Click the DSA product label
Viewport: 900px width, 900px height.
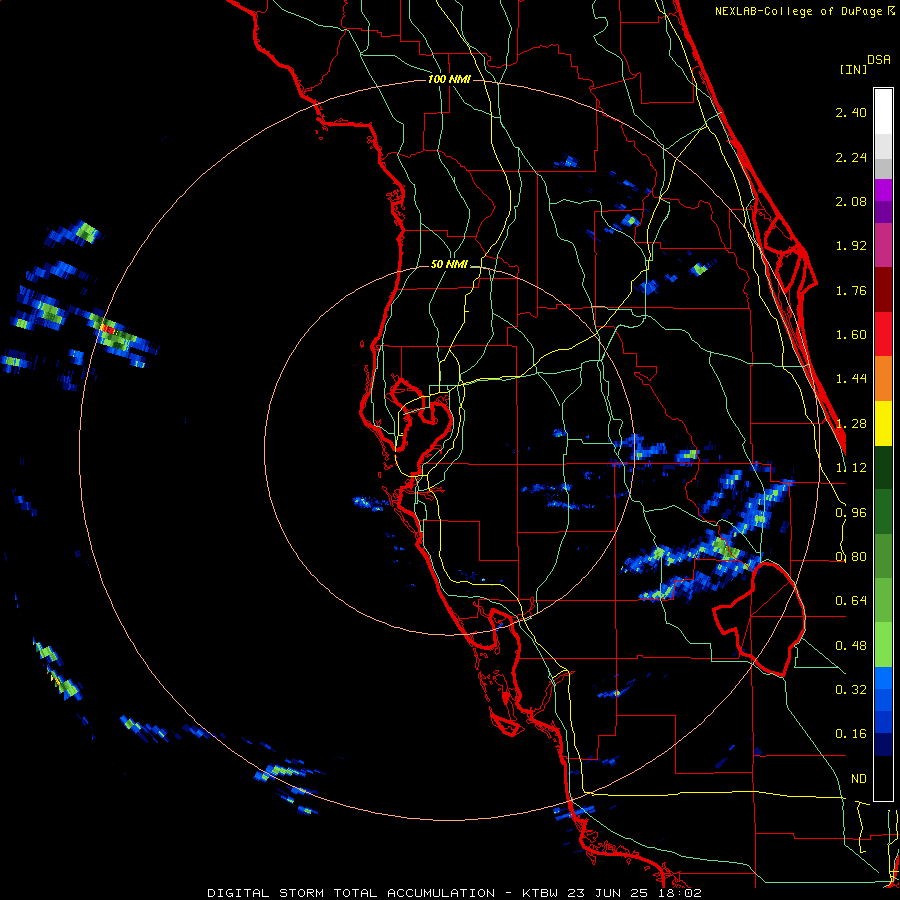click(879, 60)
